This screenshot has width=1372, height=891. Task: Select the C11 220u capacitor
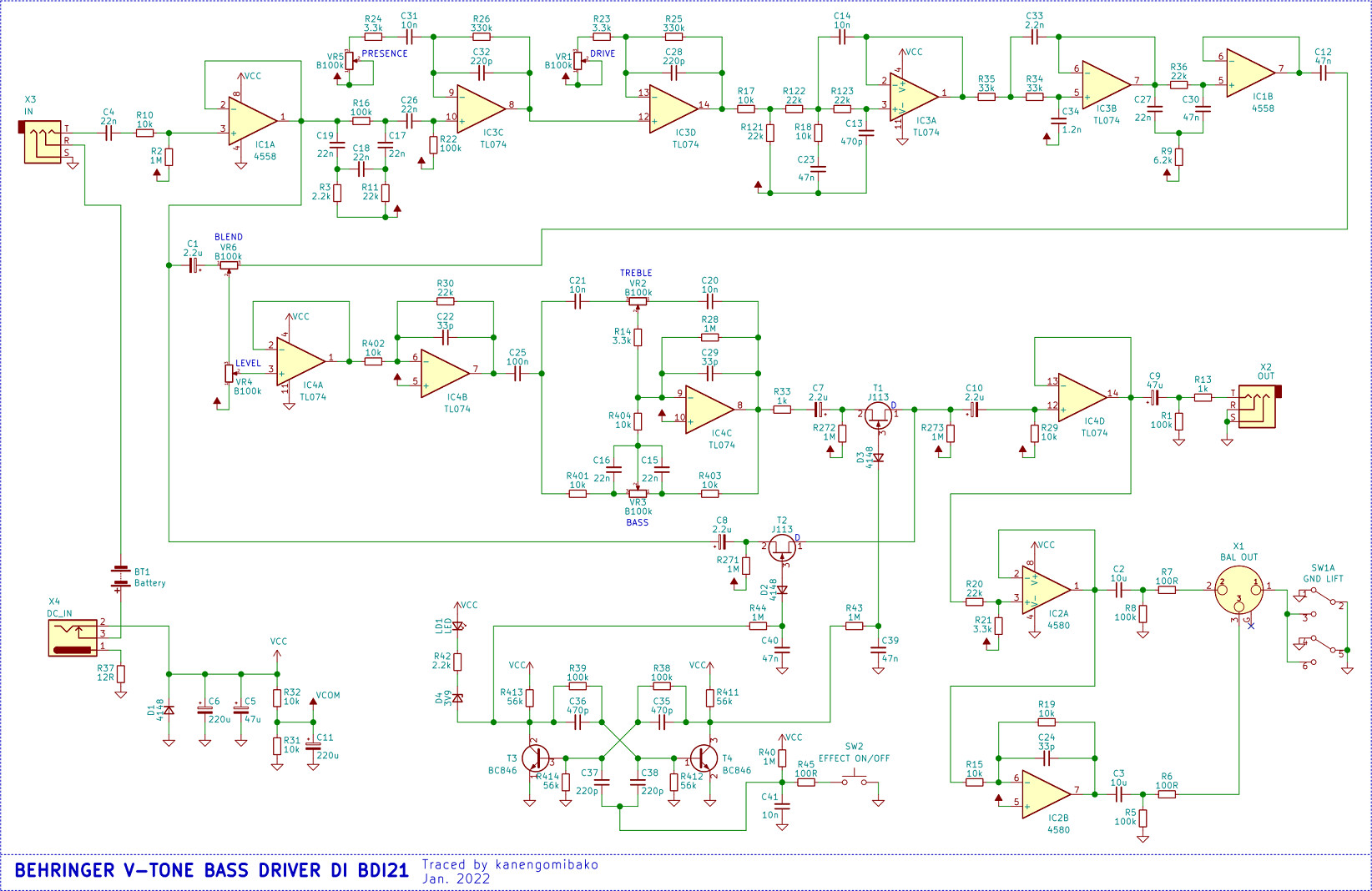tap(313, 745)
